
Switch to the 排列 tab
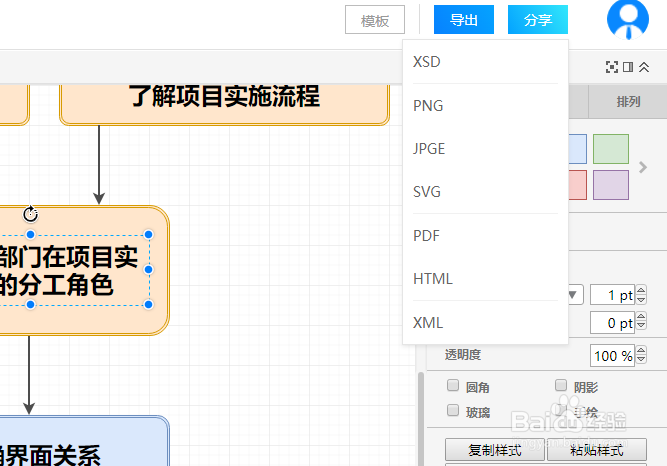coord(628,102)
